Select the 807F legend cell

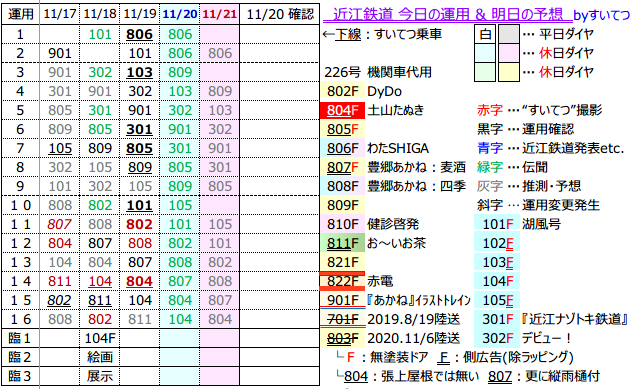point(342,167)
